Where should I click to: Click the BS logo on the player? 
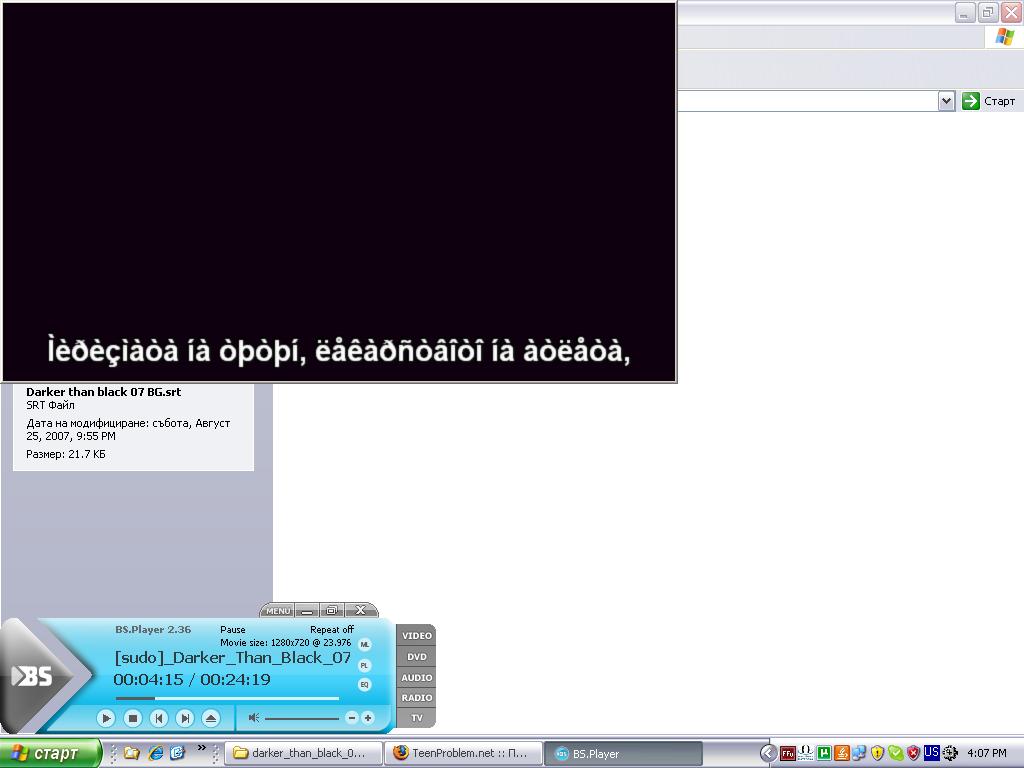(x=33, y=676)
